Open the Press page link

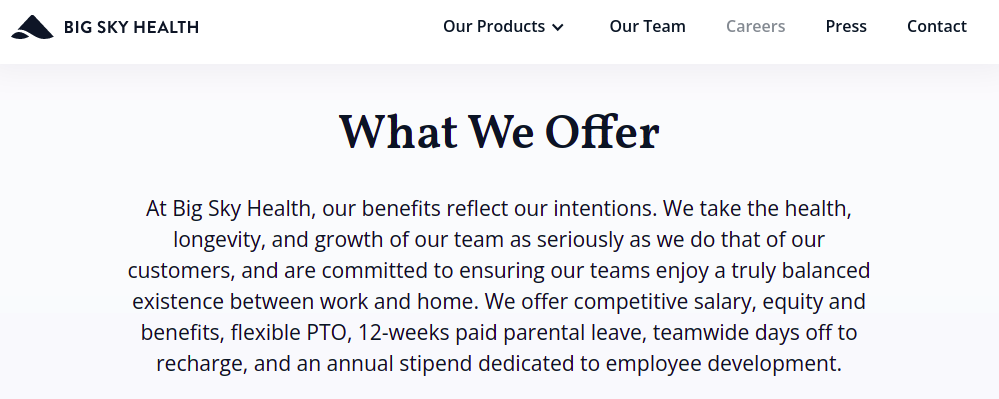point(846,26)
